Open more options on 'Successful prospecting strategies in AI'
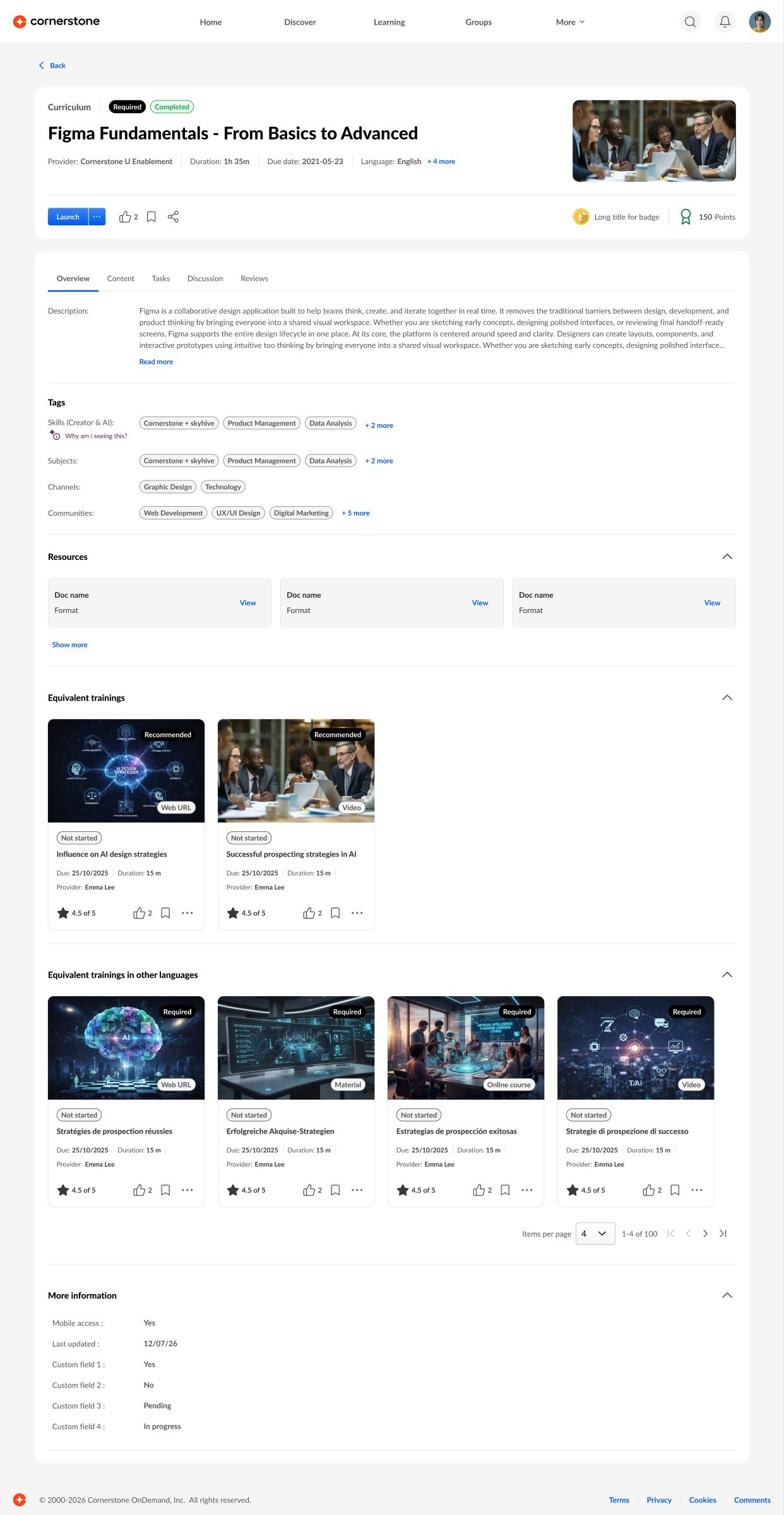Image resolution: width=784 pixels, height=1515 pixels. click(x=357, y=913)
